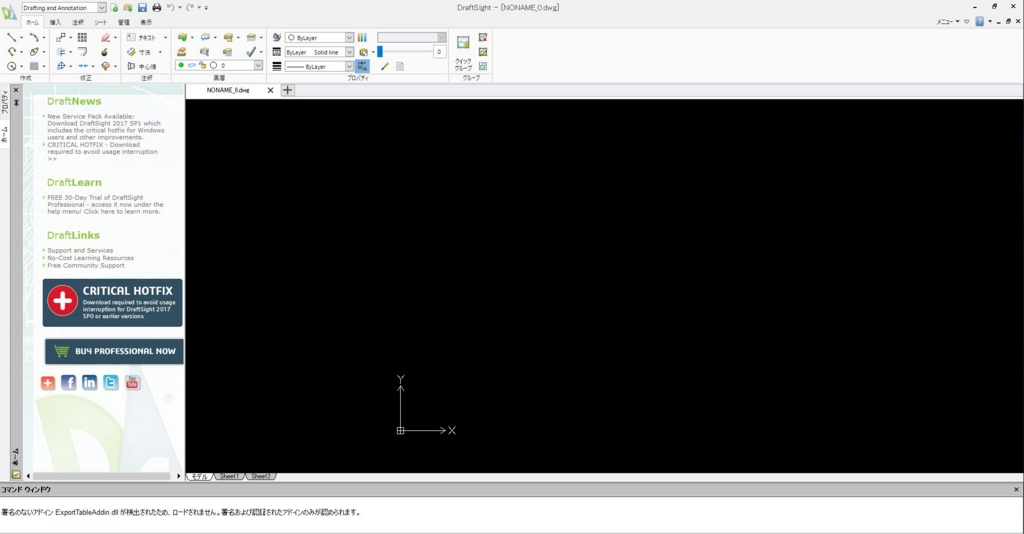Click the CRITICAL HOTFIX download banner
This screenshot has width=1024, height=534.
pos(112,303)
